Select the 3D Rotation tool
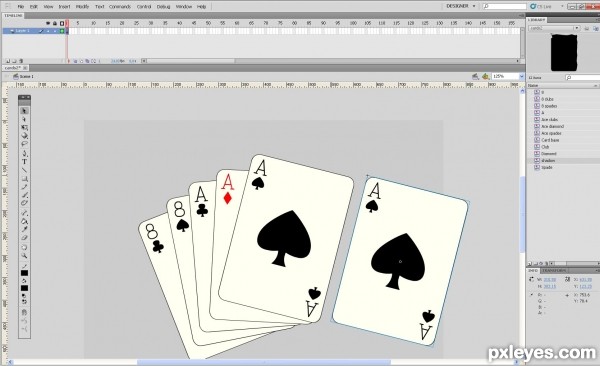 click(24, 136)
